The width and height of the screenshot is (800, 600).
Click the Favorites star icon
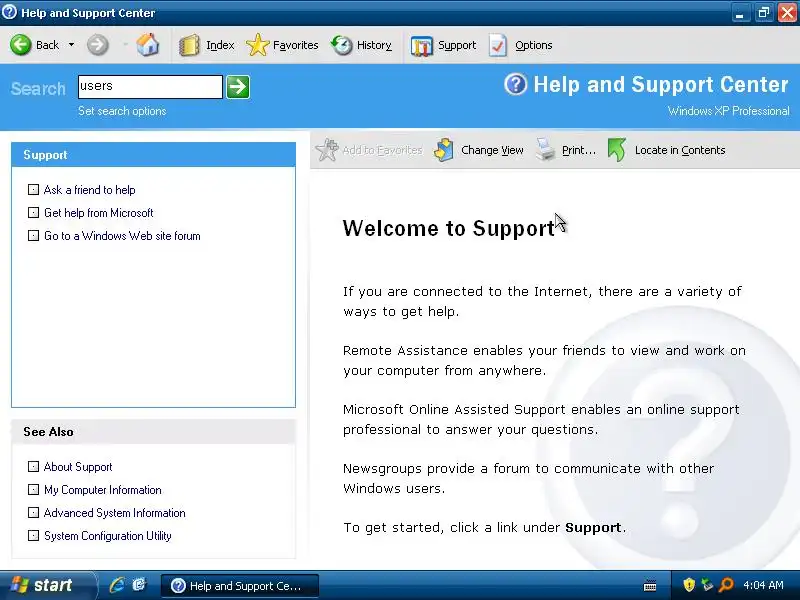pyautogui.click(x=258, y=45)
